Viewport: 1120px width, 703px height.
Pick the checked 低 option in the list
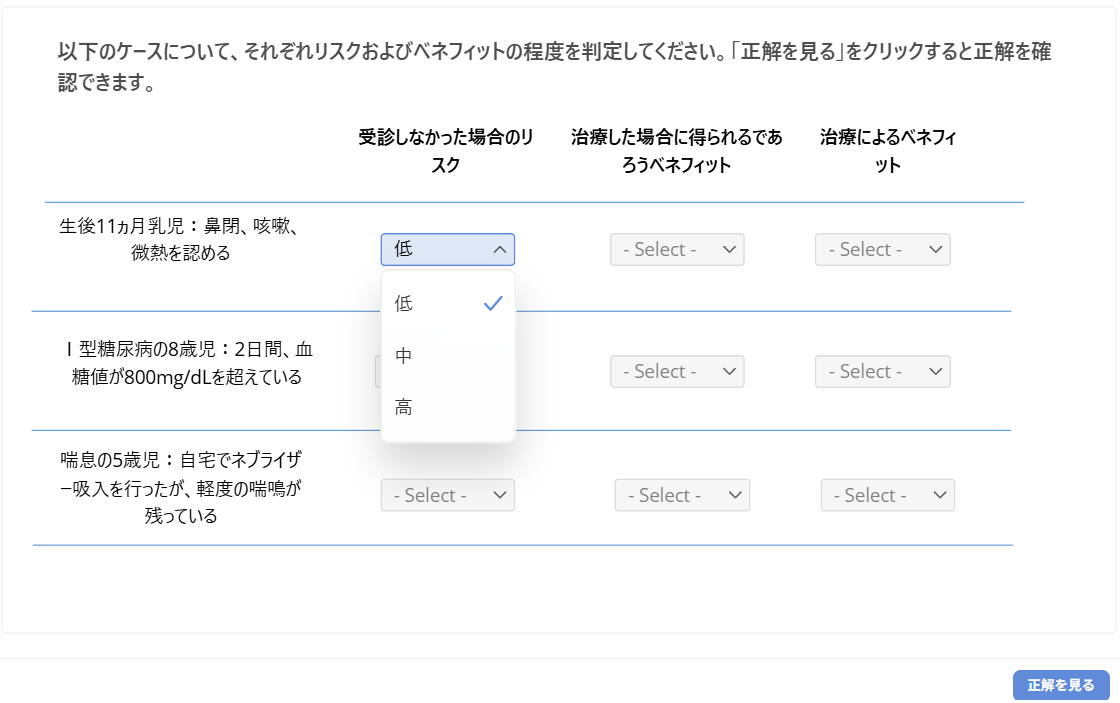[x=448, y=304]
